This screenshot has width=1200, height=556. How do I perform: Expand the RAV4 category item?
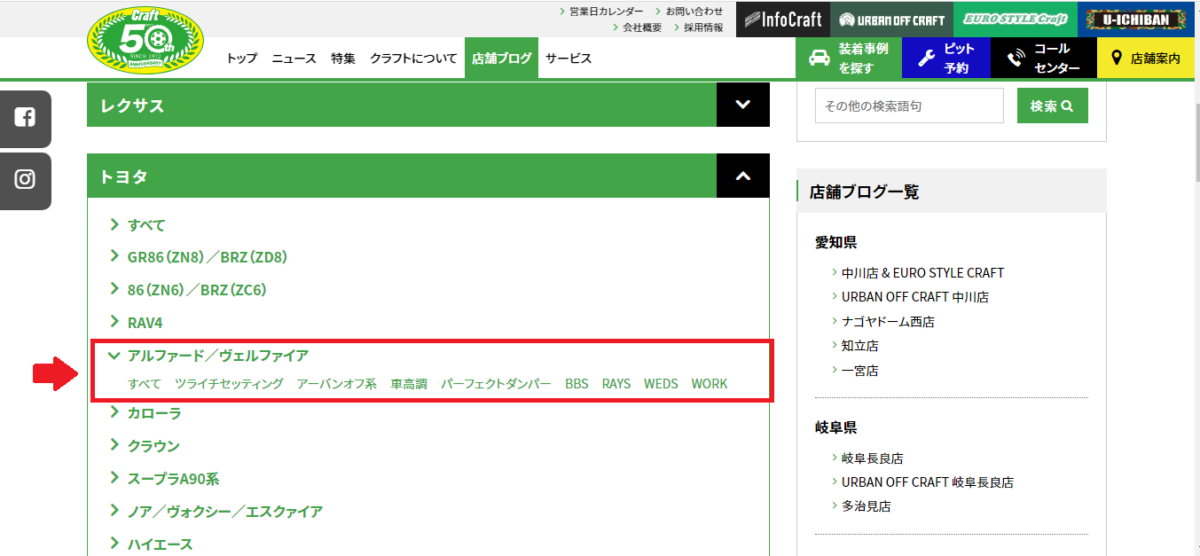pos(144,323)
